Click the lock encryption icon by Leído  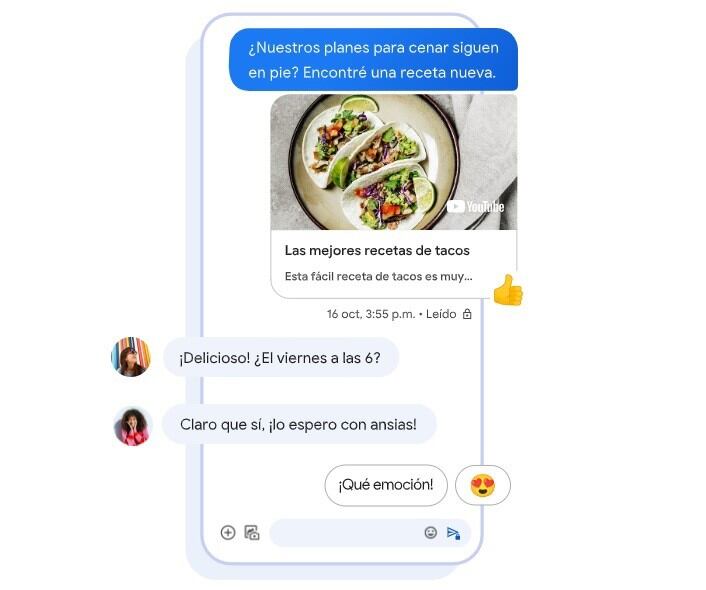click(x=467, y=314)
